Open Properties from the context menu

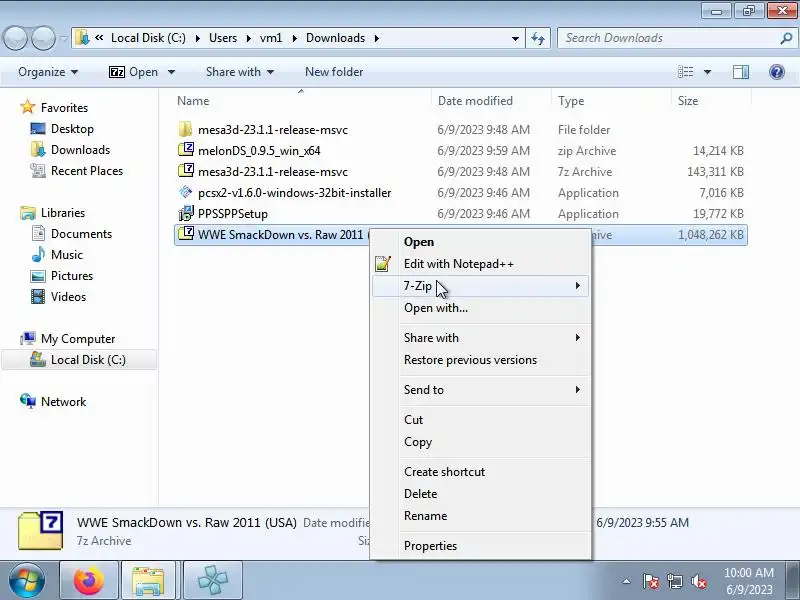click(x=480, y=546)
